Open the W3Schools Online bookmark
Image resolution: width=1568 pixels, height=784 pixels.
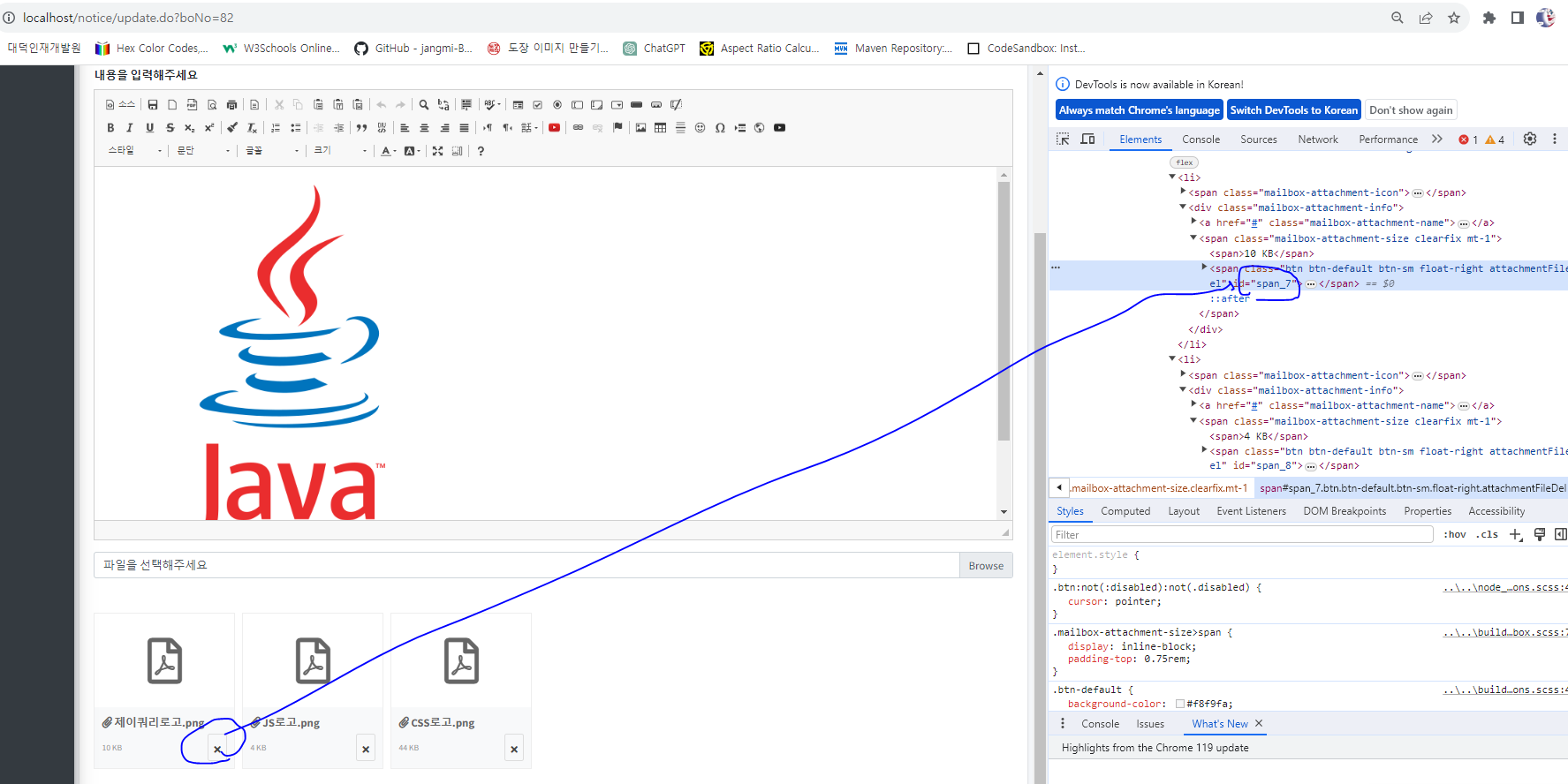[x=282, y=49]
